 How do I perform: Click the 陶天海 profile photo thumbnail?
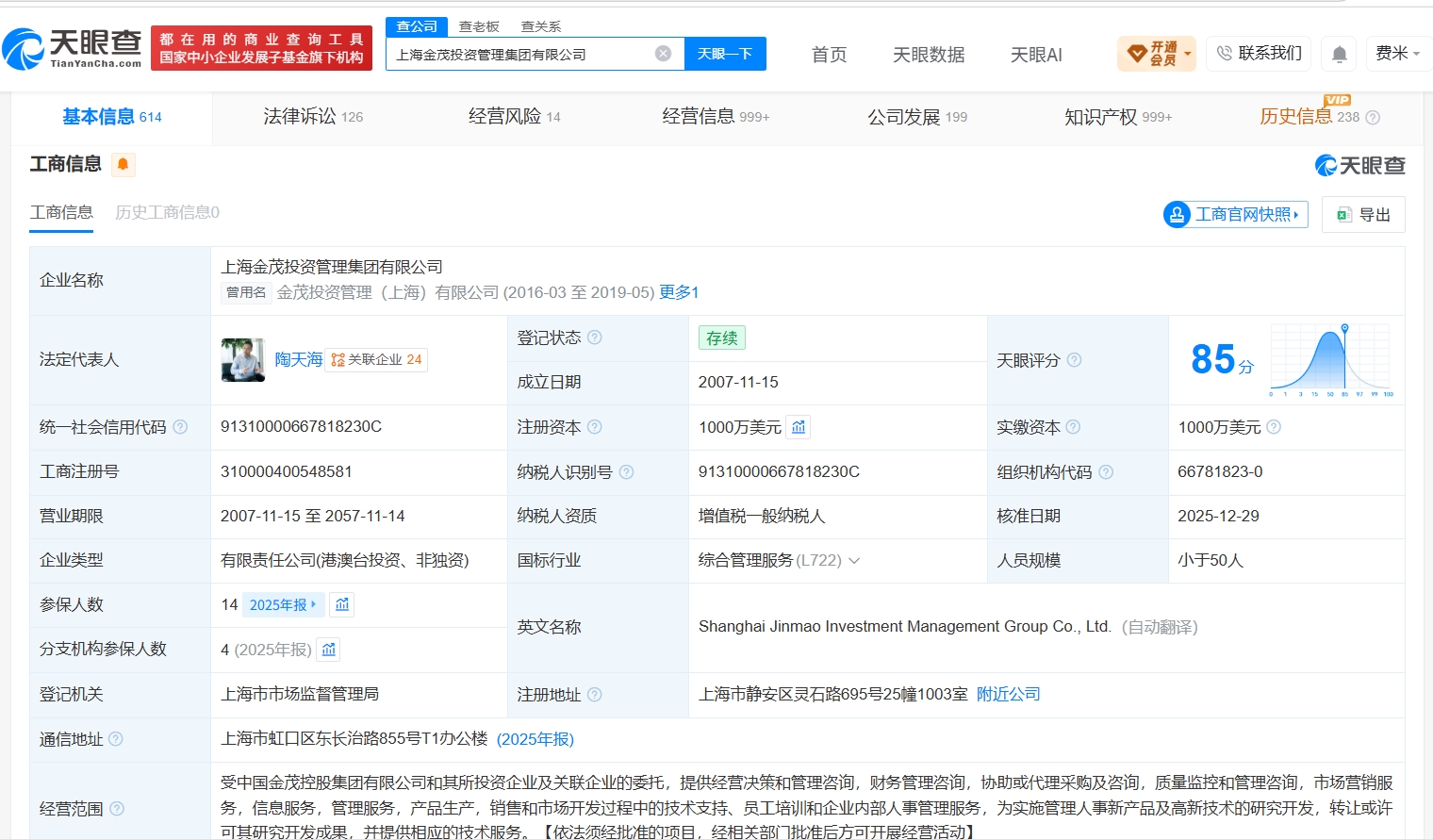click(x=243, y=360)
